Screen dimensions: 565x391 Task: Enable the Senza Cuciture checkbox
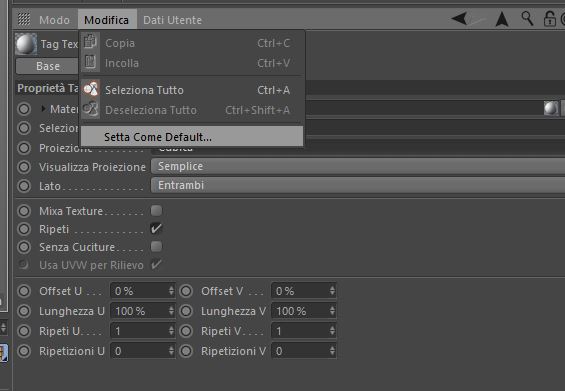pos(156,246)
